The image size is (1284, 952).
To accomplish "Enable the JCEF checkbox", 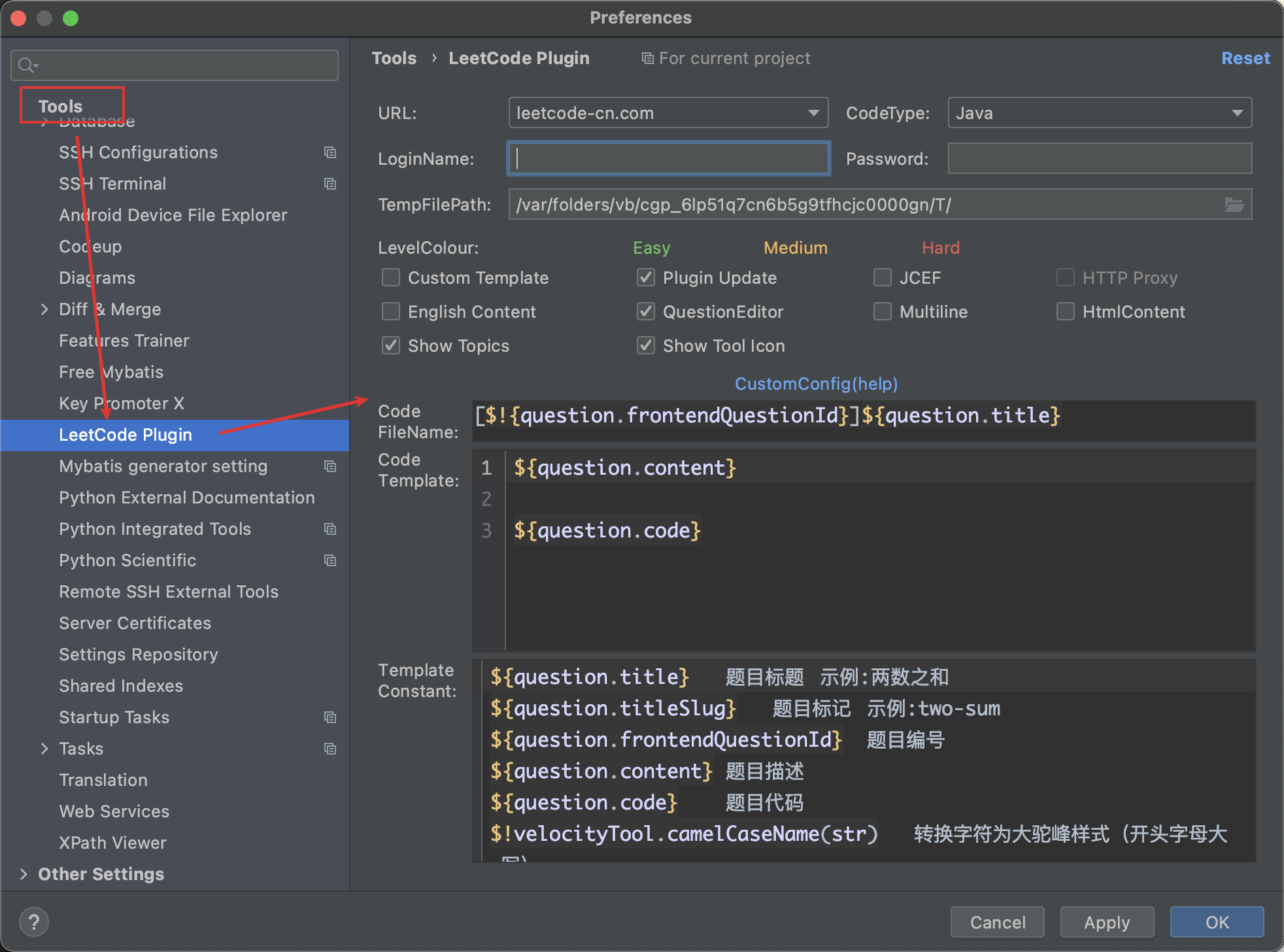I will [883, 278].
